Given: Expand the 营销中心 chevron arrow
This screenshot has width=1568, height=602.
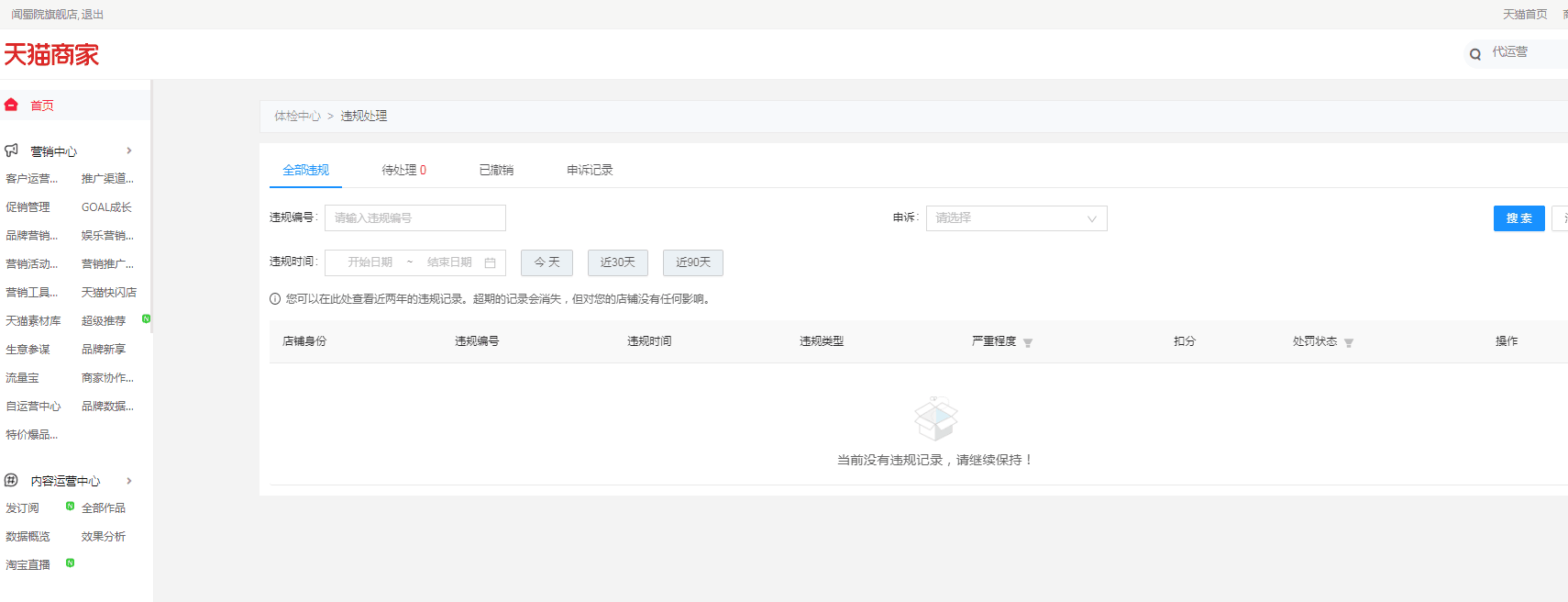Looking at the screenshot, I should [129, 150].
